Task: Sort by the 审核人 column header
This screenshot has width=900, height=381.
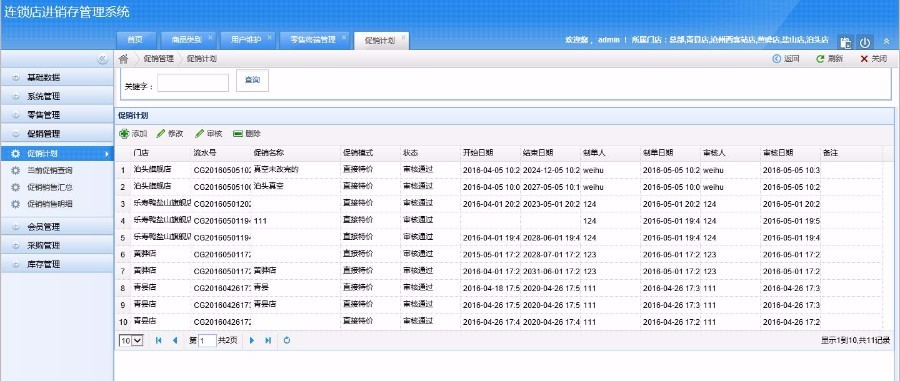Action: click(730, 153)
